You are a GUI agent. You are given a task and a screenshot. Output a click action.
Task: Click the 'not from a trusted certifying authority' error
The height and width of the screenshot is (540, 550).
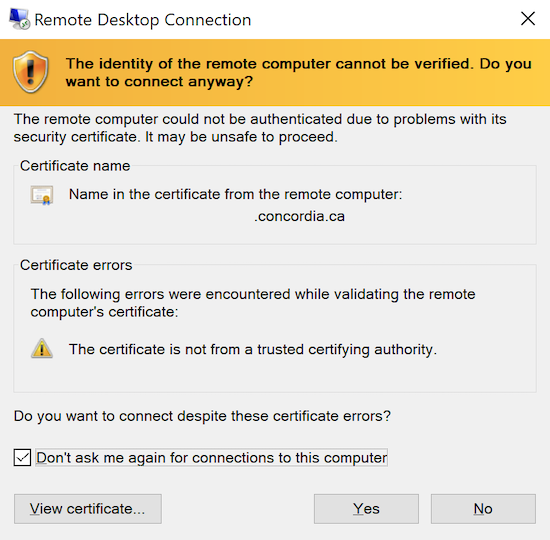tap(253, 349)
